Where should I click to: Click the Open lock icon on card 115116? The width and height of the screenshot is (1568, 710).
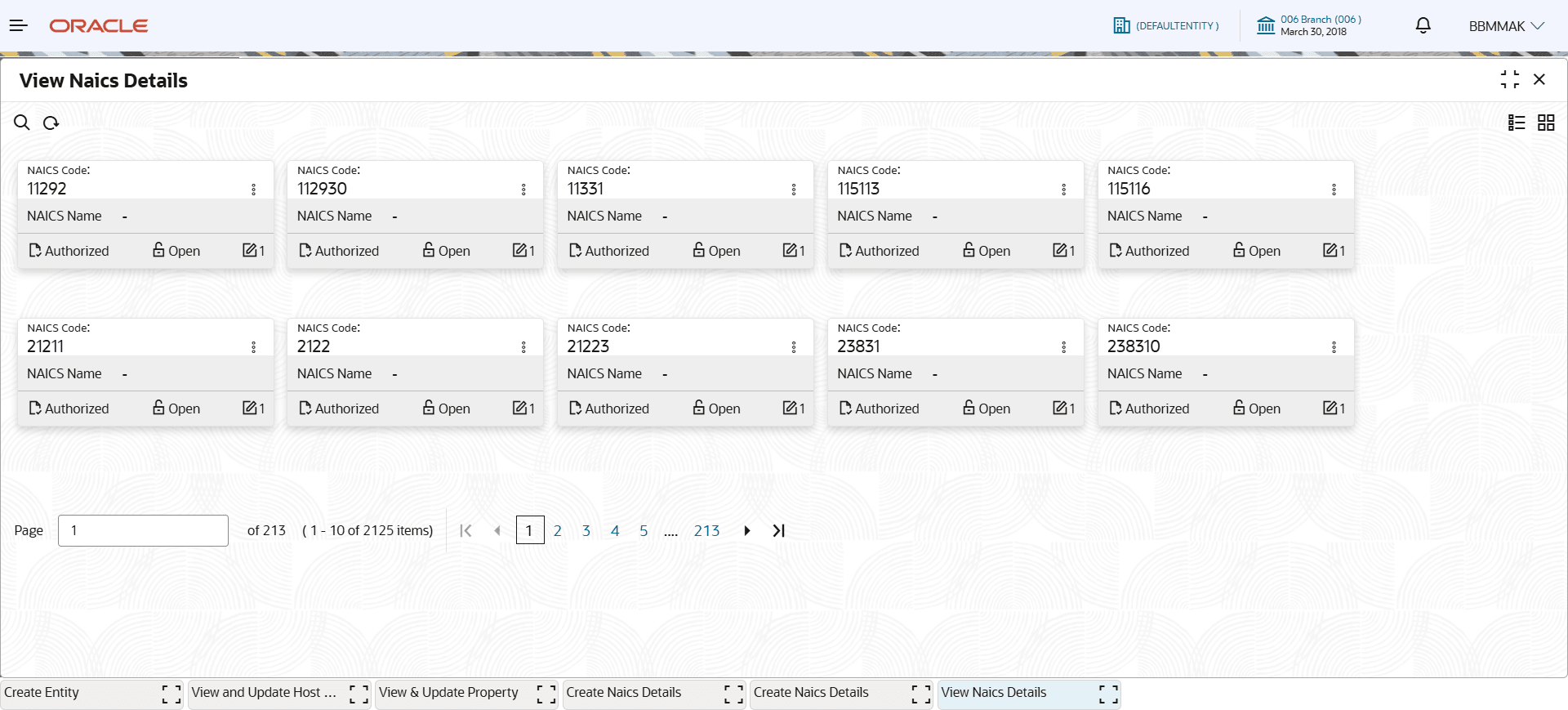click(1240, 250)
